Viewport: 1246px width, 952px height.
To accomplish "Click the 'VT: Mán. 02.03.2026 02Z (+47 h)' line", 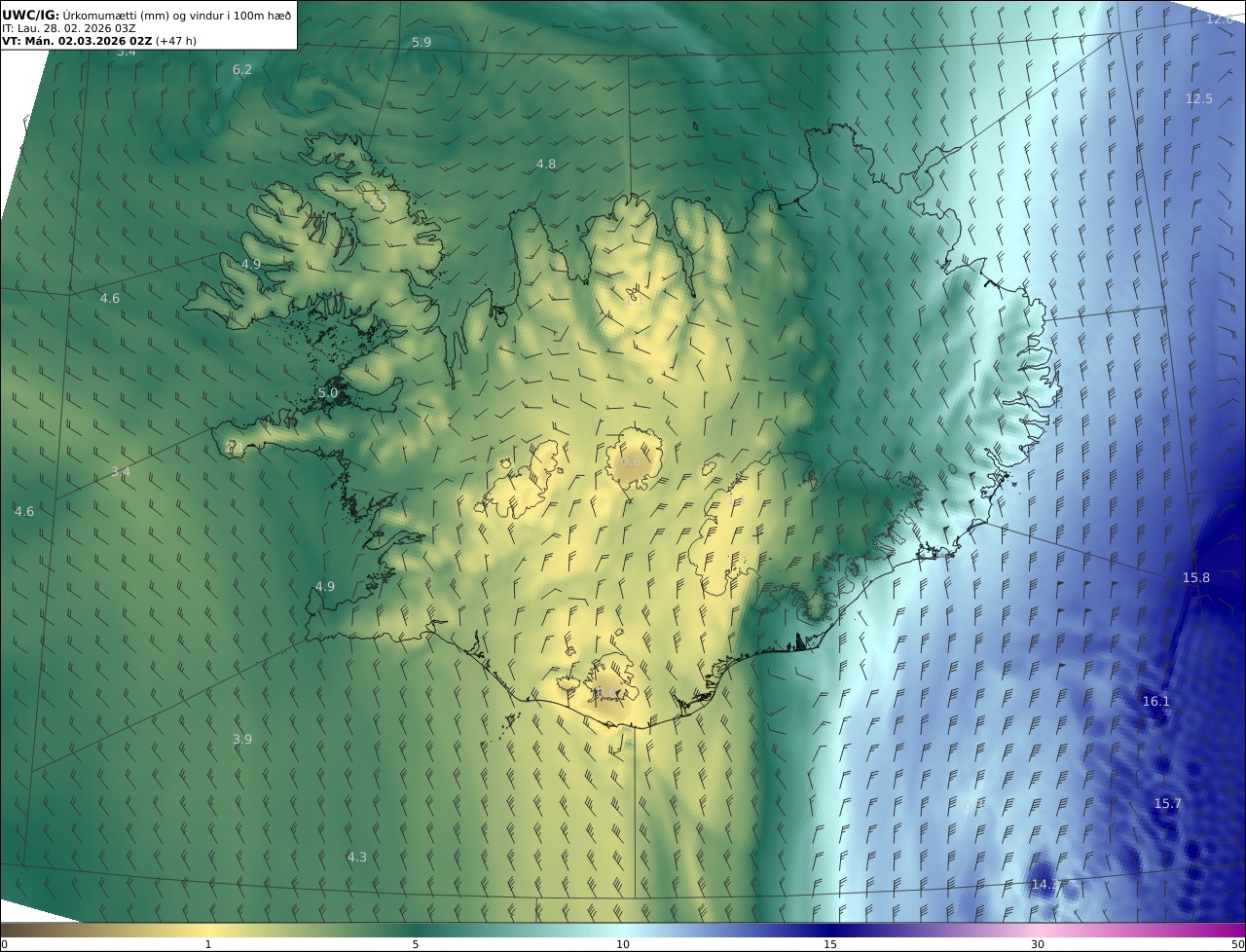I will pos(99,42).
